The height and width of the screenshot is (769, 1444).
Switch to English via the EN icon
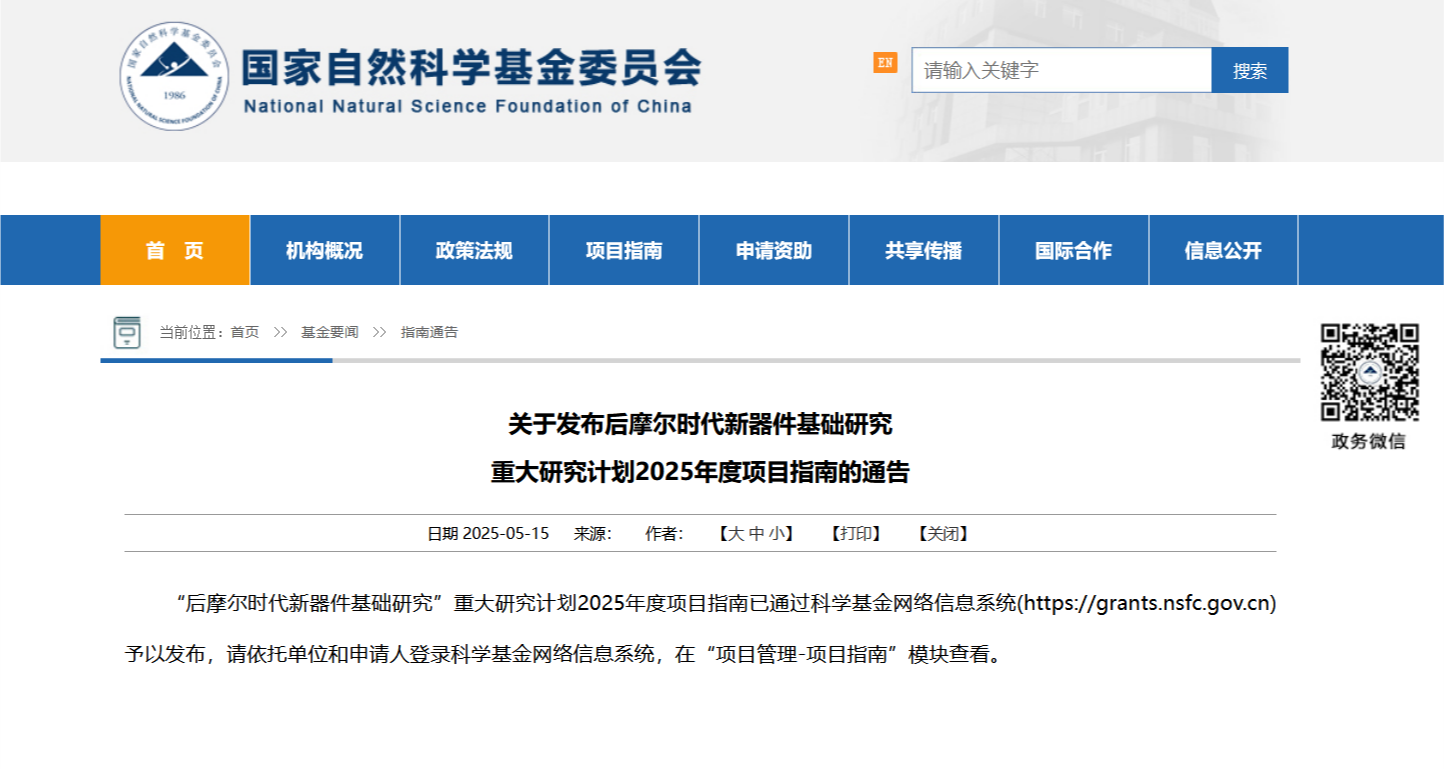885,62
